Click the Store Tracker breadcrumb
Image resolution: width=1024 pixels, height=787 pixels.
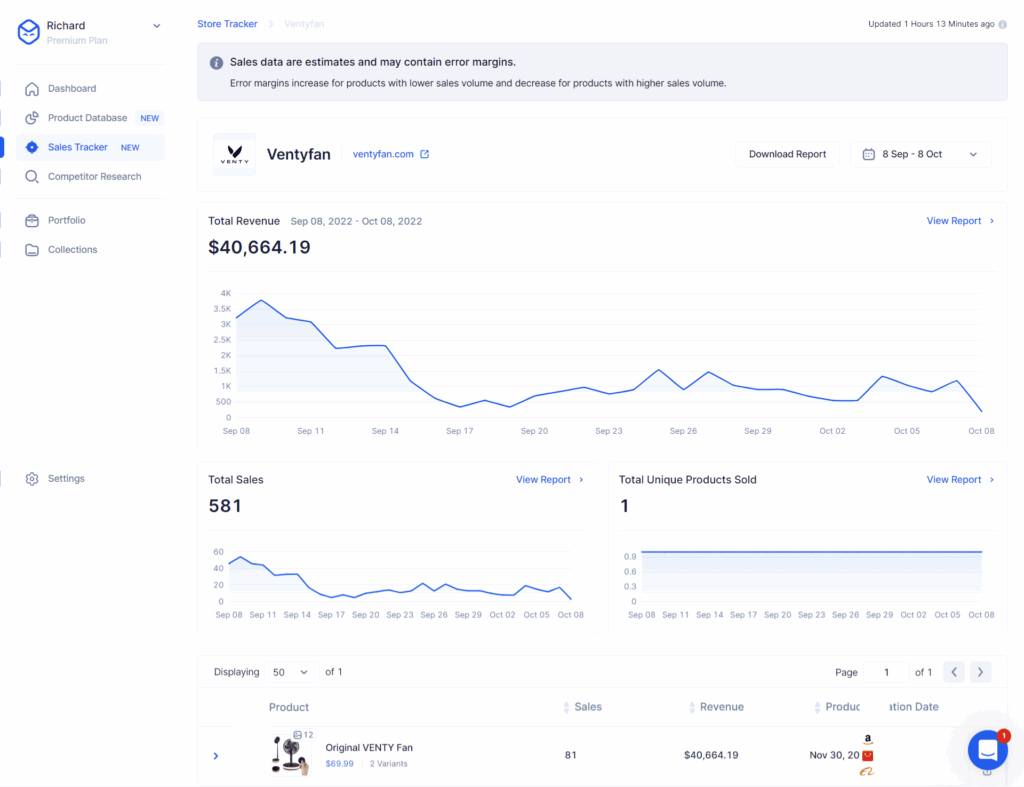[227, 24]
